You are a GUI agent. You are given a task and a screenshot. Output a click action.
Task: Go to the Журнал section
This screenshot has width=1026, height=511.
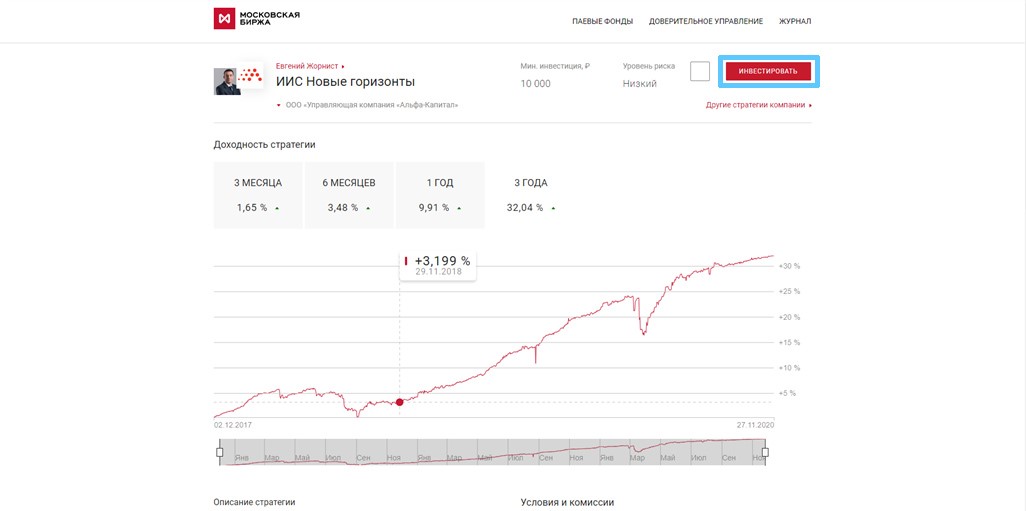click(x=794, y=22)
